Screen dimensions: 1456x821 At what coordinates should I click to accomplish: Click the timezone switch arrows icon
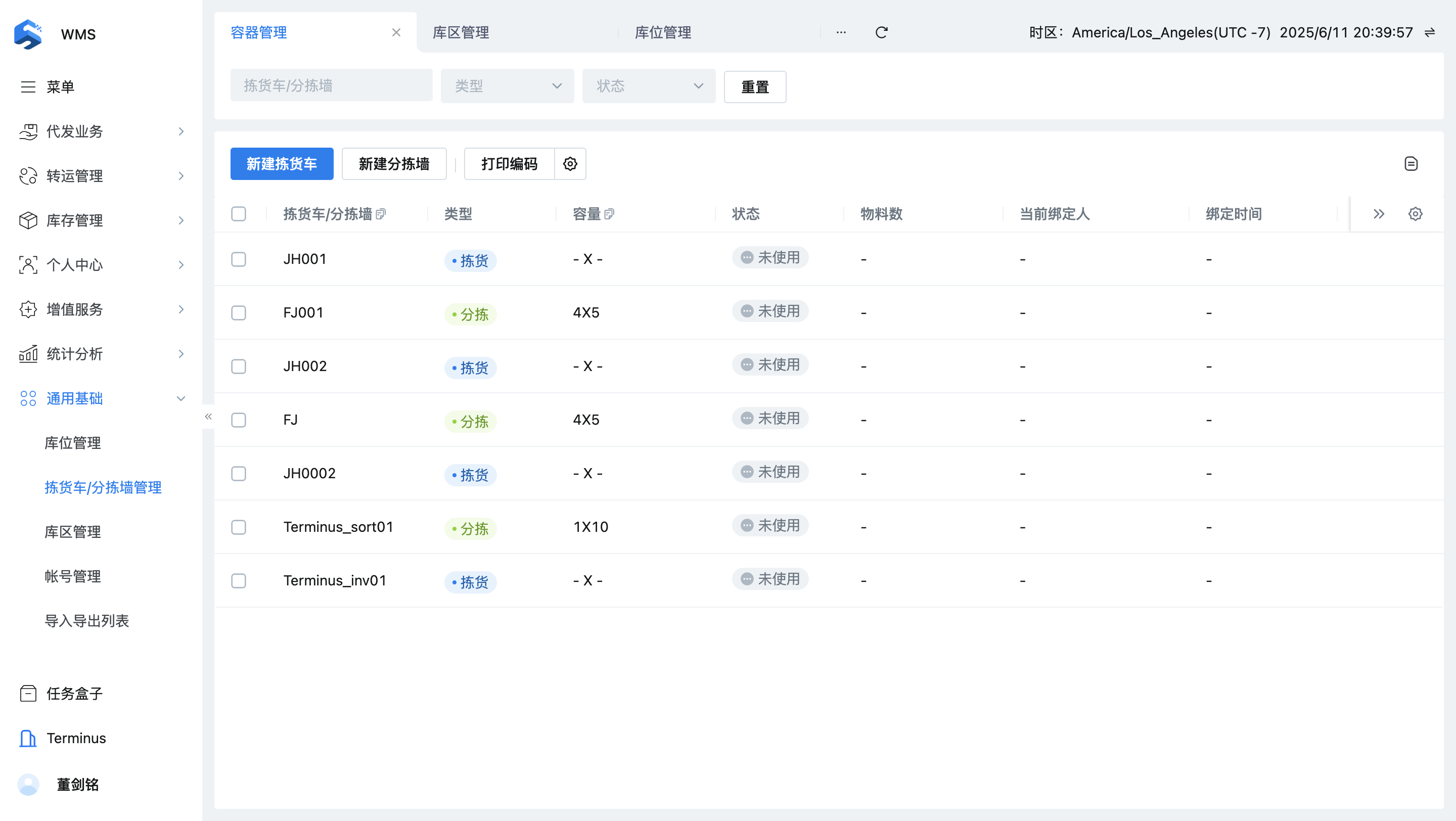pyautogui.click(x=1429, y=32)
